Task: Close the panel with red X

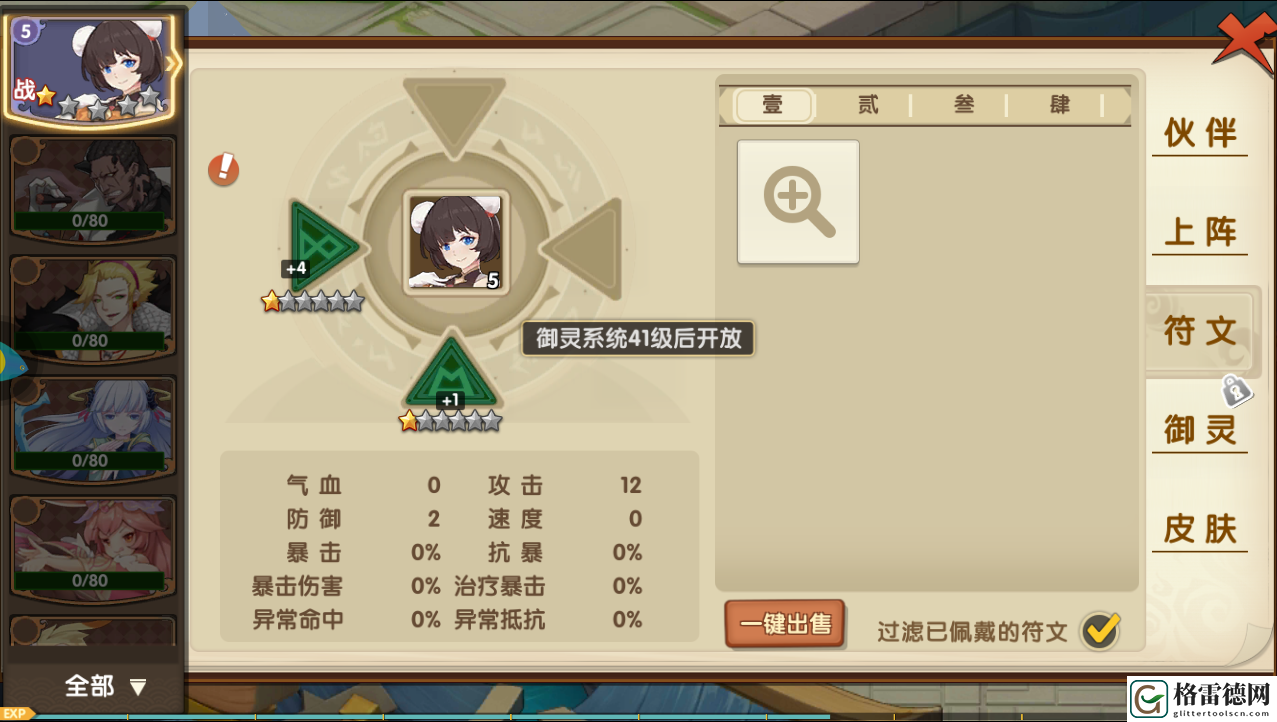Action: (1243, 50)
